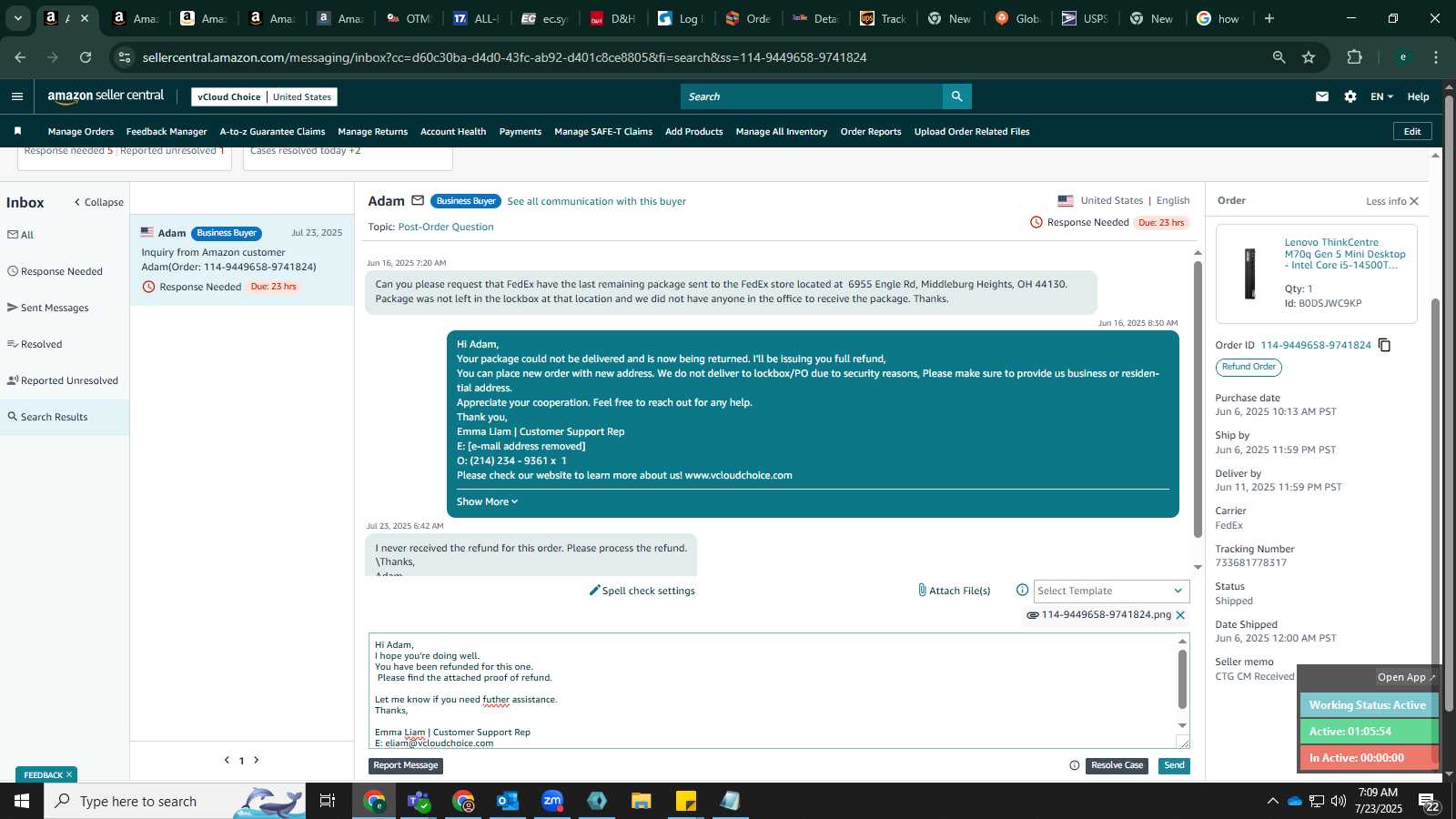Open Zoom from the taskbar
Image resolution: width=1456 pixels, height=819 pixels.
[x=552, y=801]
